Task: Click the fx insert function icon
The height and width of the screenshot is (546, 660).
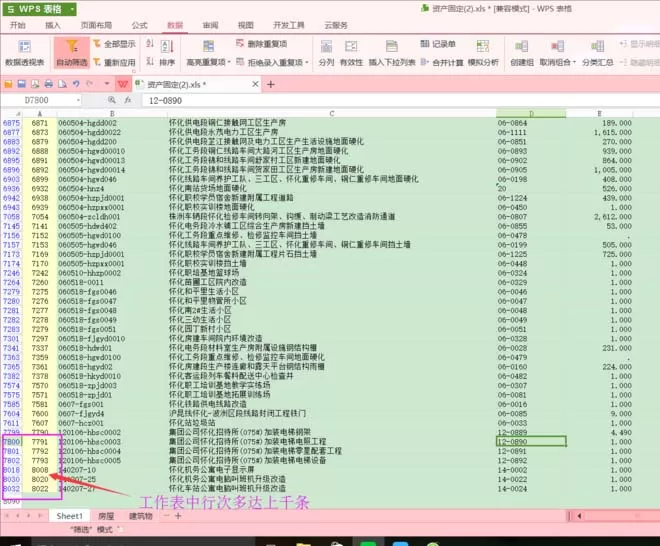Action: tap(128, 100)
